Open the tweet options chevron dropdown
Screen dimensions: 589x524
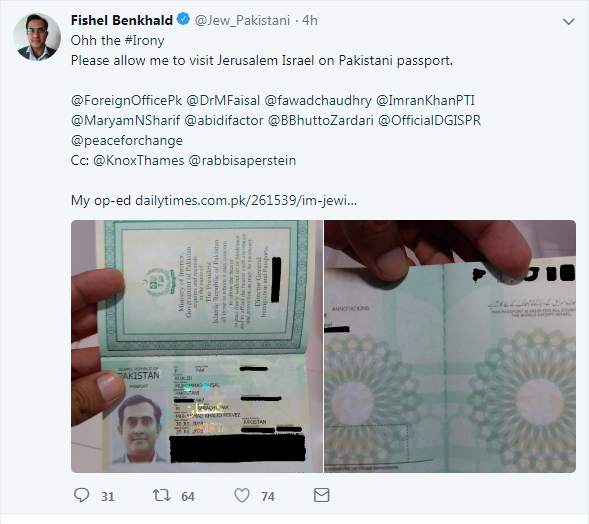[568, 22]
